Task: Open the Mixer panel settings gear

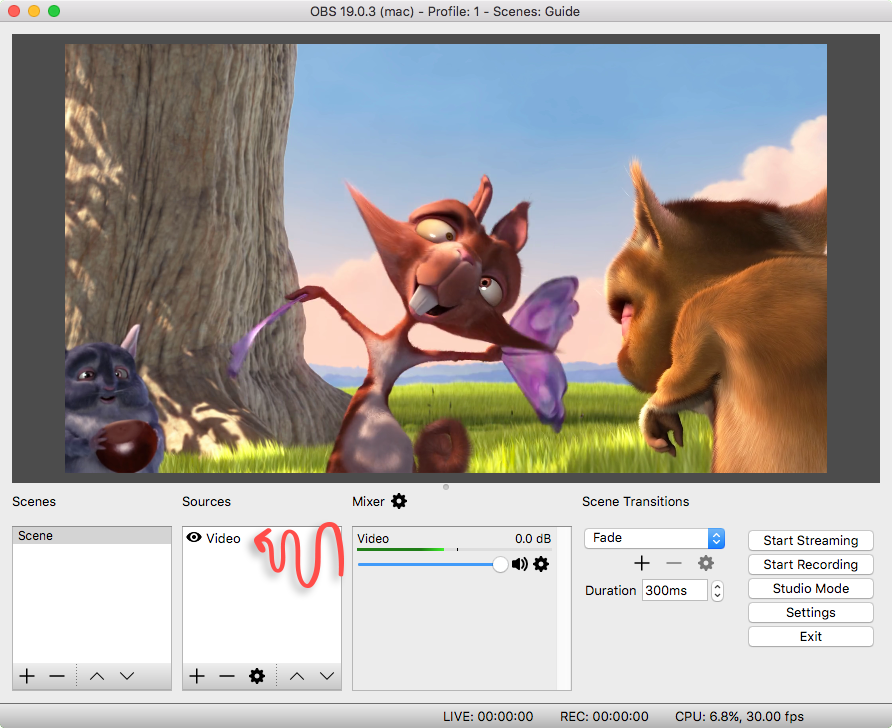Action: click(399, 501)
